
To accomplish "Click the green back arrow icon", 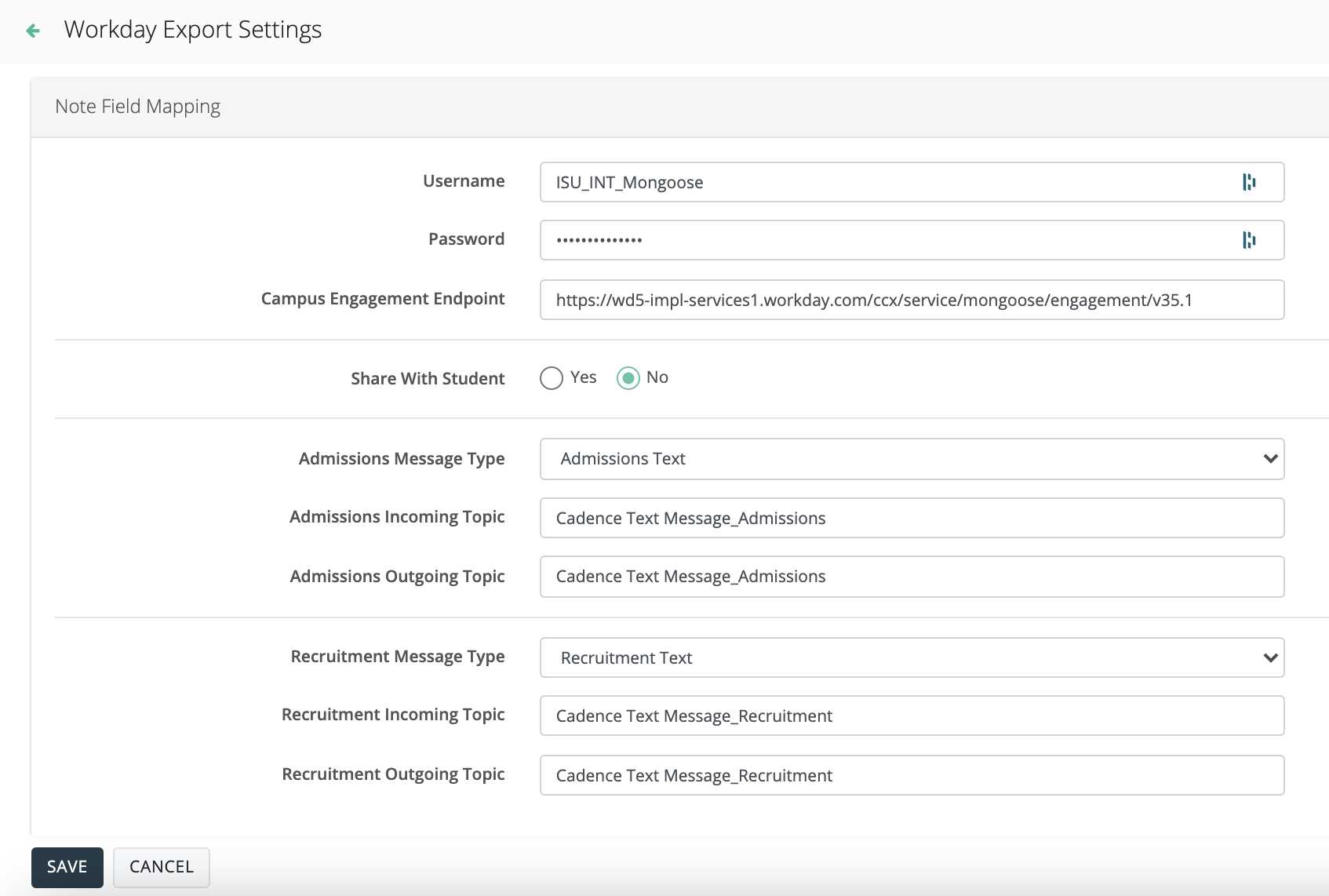I will coord(33,31).
